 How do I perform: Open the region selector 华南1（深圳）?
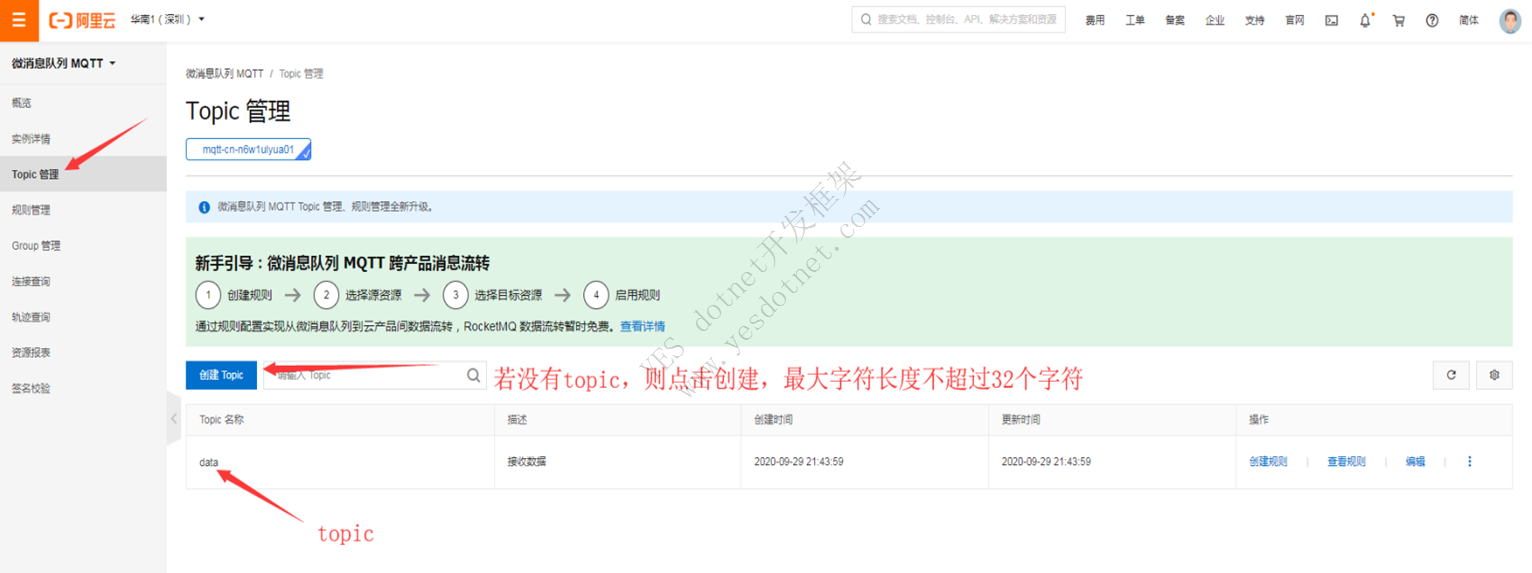[167, 19]
